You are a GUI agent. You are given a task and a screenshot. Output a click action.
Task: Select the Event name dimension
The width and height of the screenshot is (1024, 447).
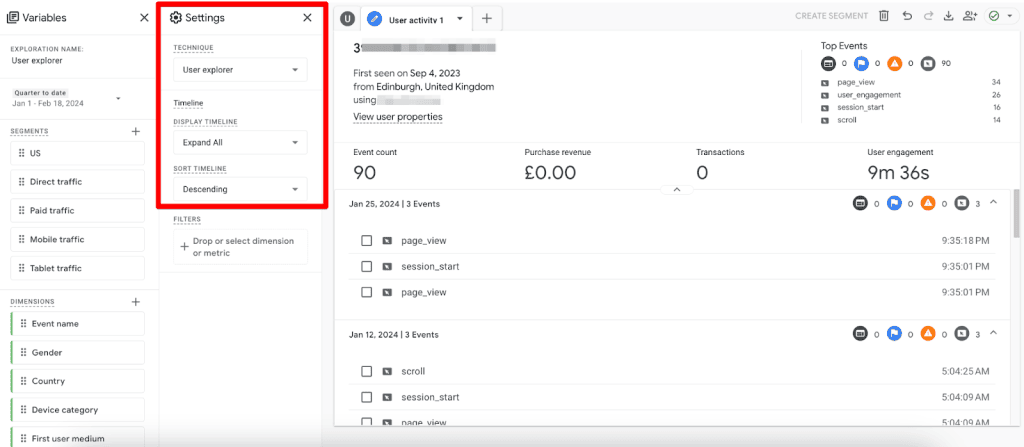coord(78,323)
